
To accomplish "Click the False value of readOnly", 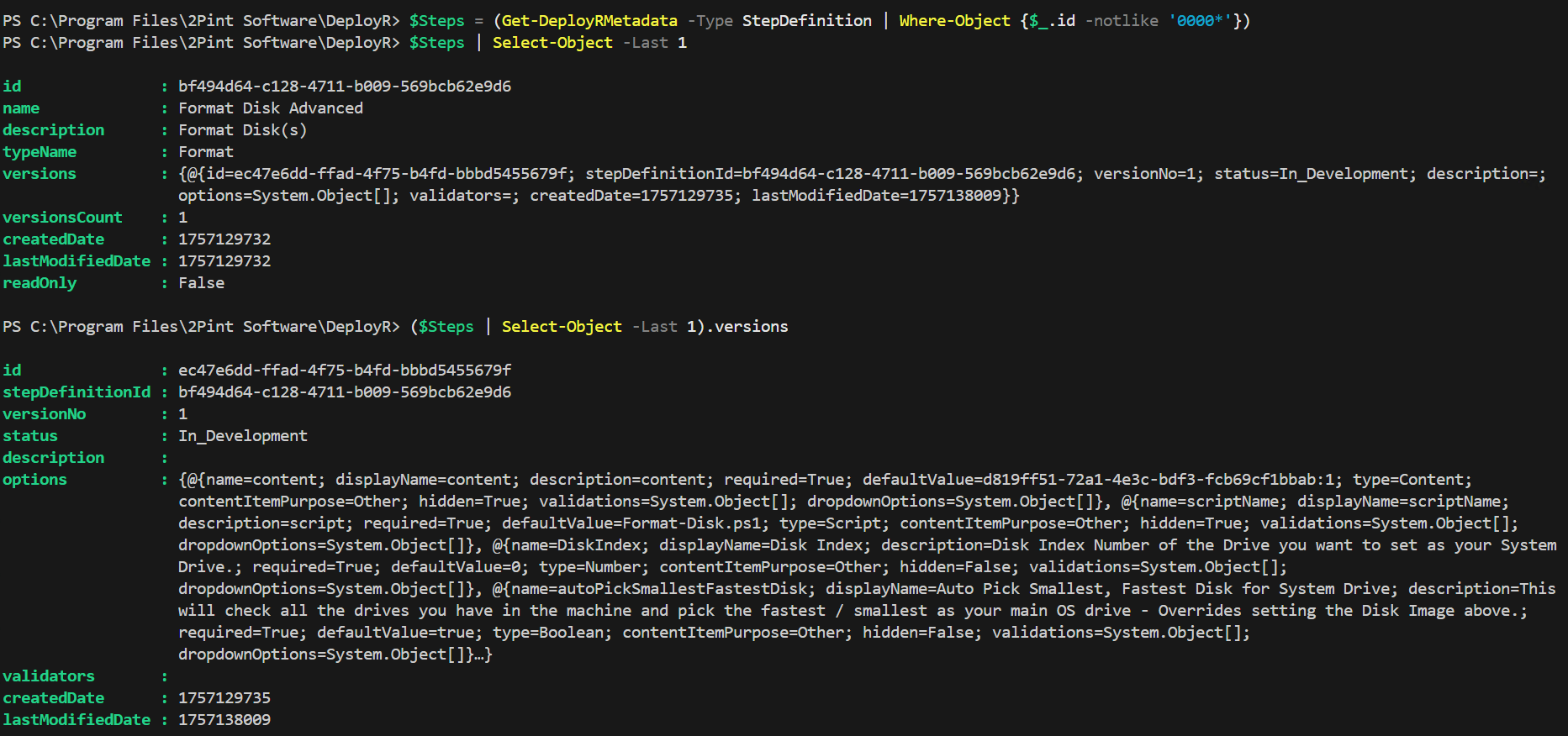I will click(201, 282).
